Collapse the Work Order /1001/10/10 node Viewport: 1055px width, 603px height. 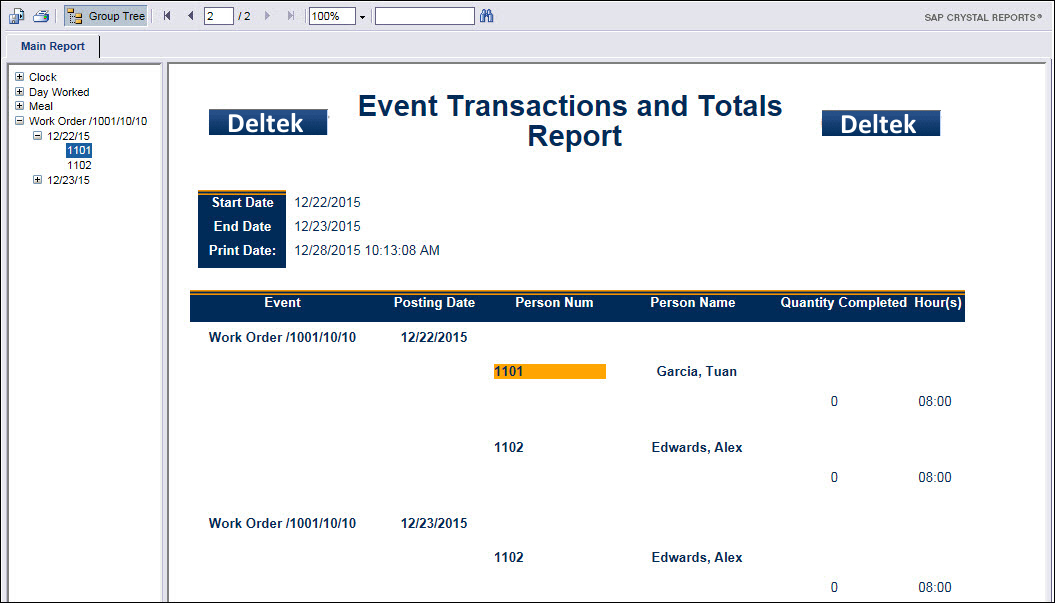click(x=20, y=121)
